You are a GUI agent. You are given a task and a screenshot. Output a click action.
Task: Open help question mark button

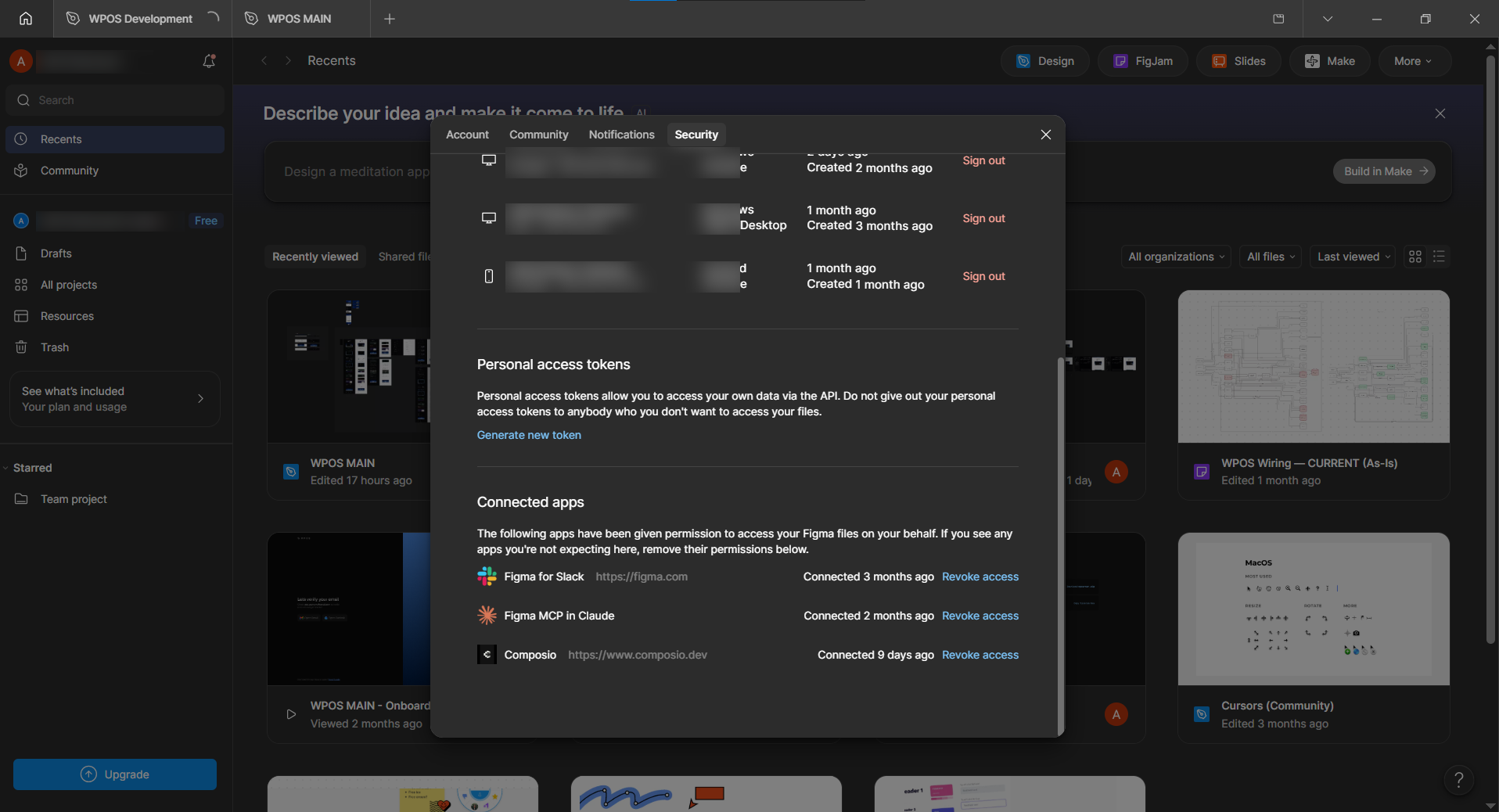coord(1458,779)
